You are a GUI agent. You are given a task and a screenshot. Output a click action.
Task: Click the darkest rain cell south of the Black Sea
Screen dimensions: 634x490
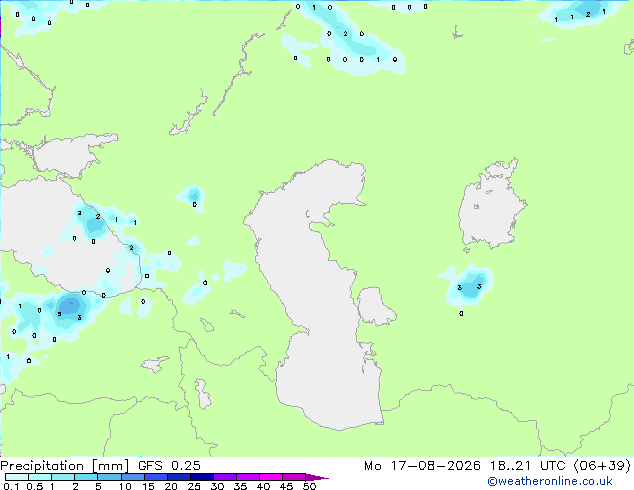(x=70, y=306)
